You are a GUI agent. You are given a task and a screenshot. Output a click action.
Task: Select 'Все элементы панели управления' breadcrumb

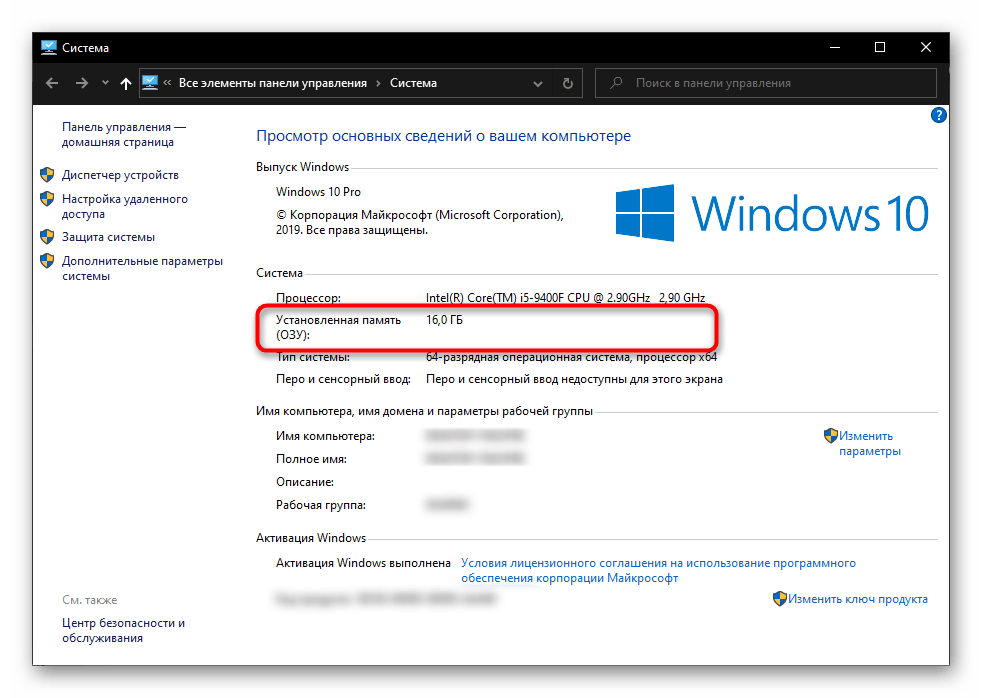tap(272, 83)
